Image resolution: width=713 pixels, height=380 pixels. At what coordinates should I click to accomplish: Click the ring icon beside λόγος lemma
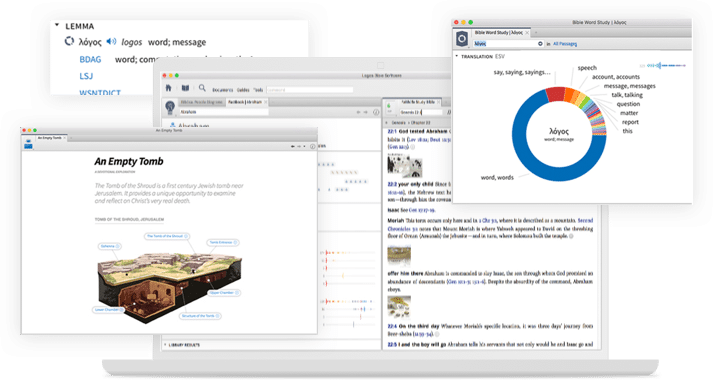coord(69,41)
